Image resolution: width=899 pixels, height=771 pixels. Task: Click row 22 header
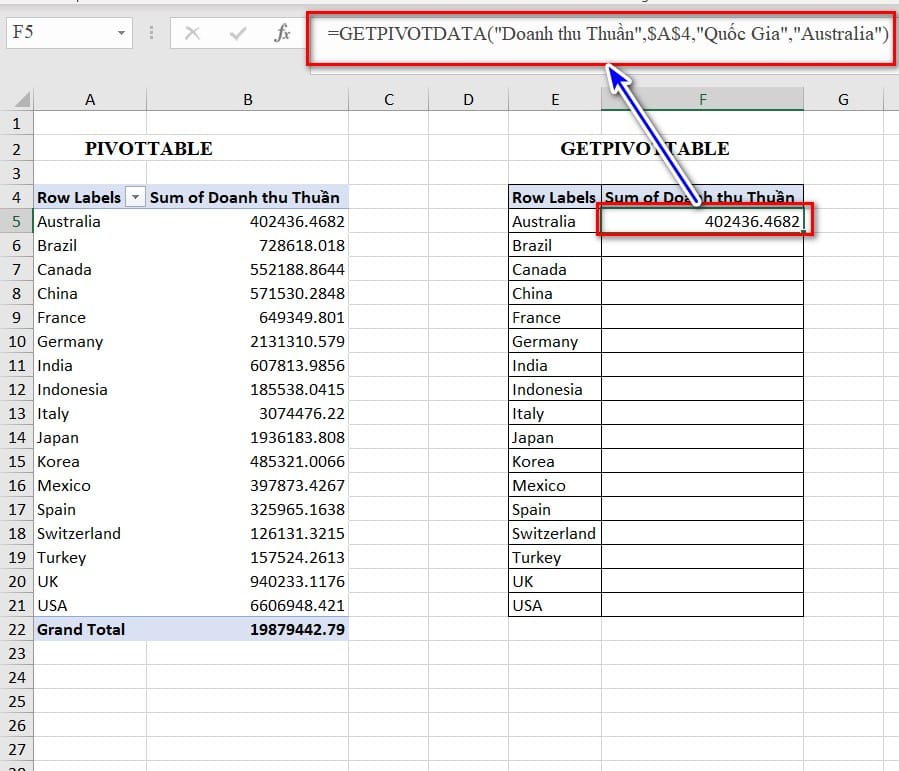16,629
